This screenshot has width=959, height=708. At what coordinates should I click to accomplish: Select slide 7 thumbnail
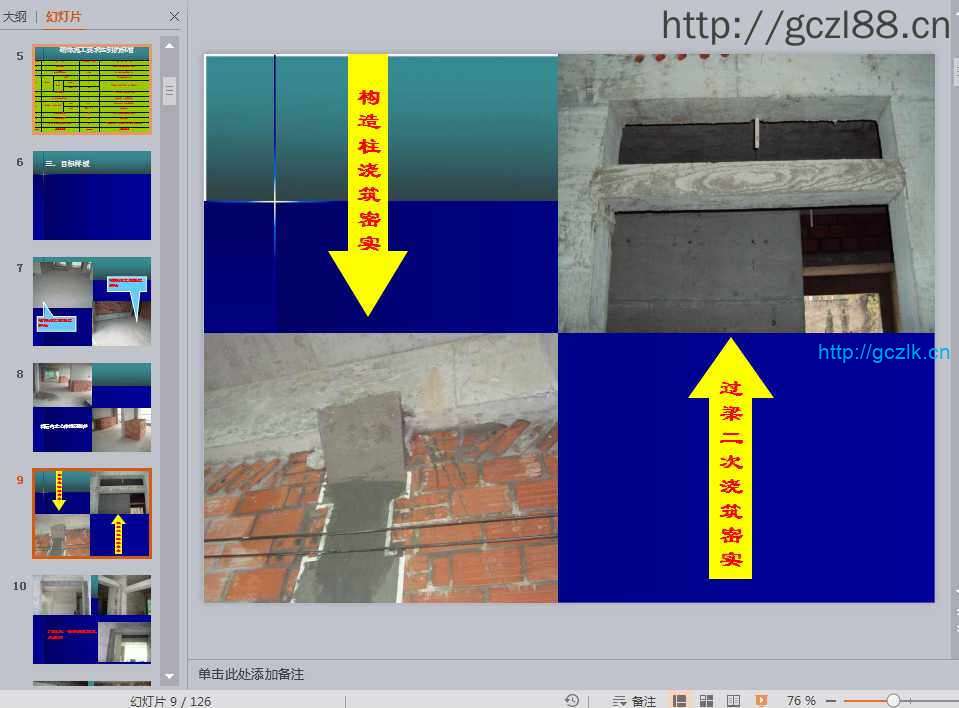point(92,301)
